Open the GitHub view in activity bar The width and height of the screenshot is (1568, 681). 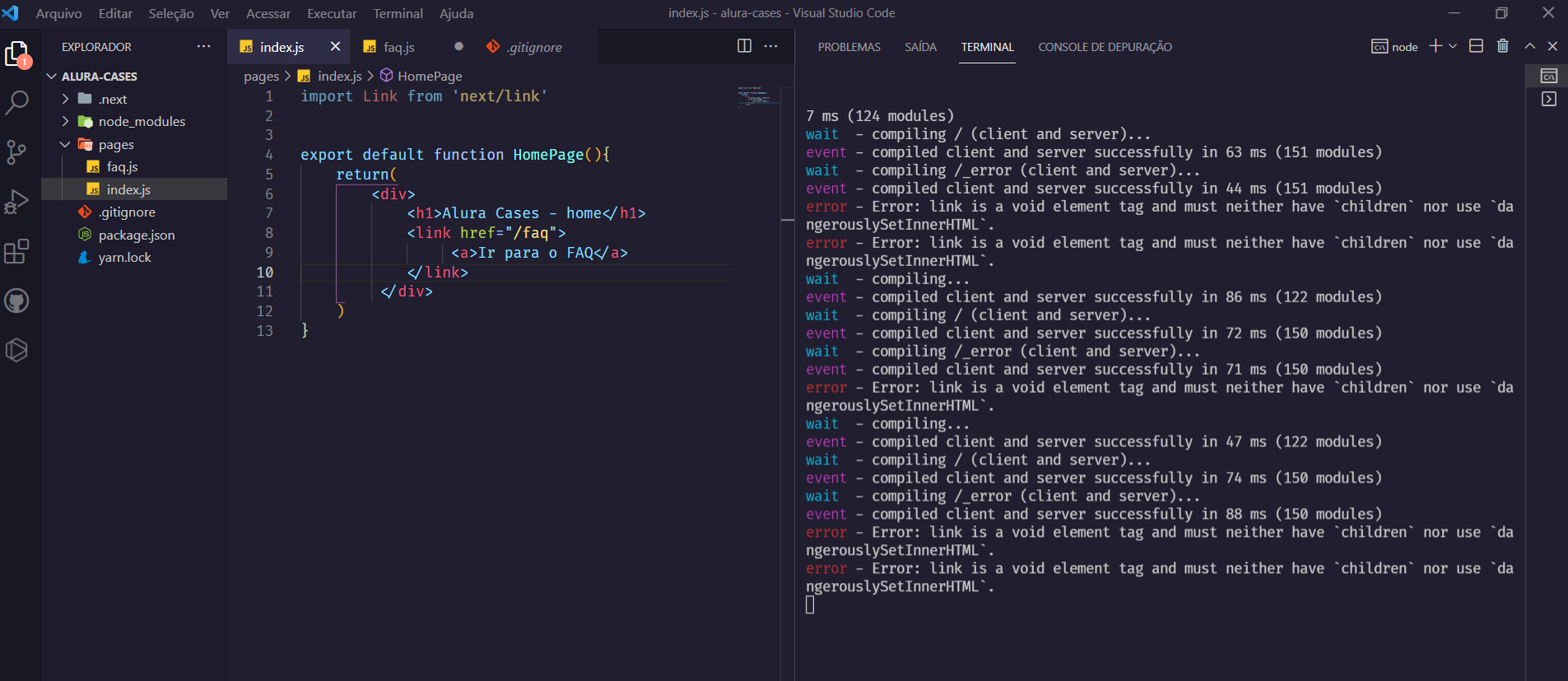coord(16,301)
